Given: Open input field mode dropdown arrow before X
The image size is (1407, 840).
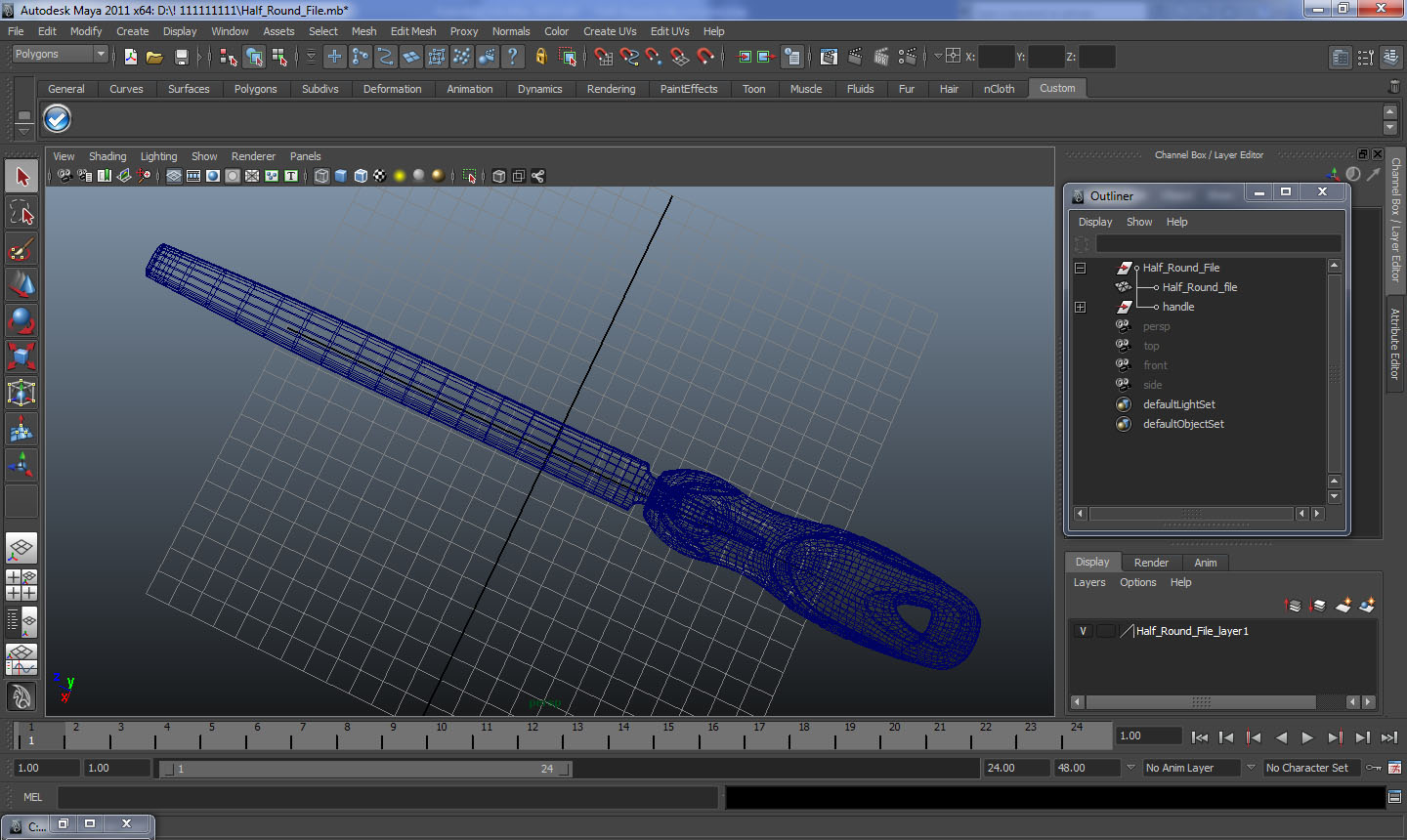Looking at the screenshot, I should pos(937,57).
